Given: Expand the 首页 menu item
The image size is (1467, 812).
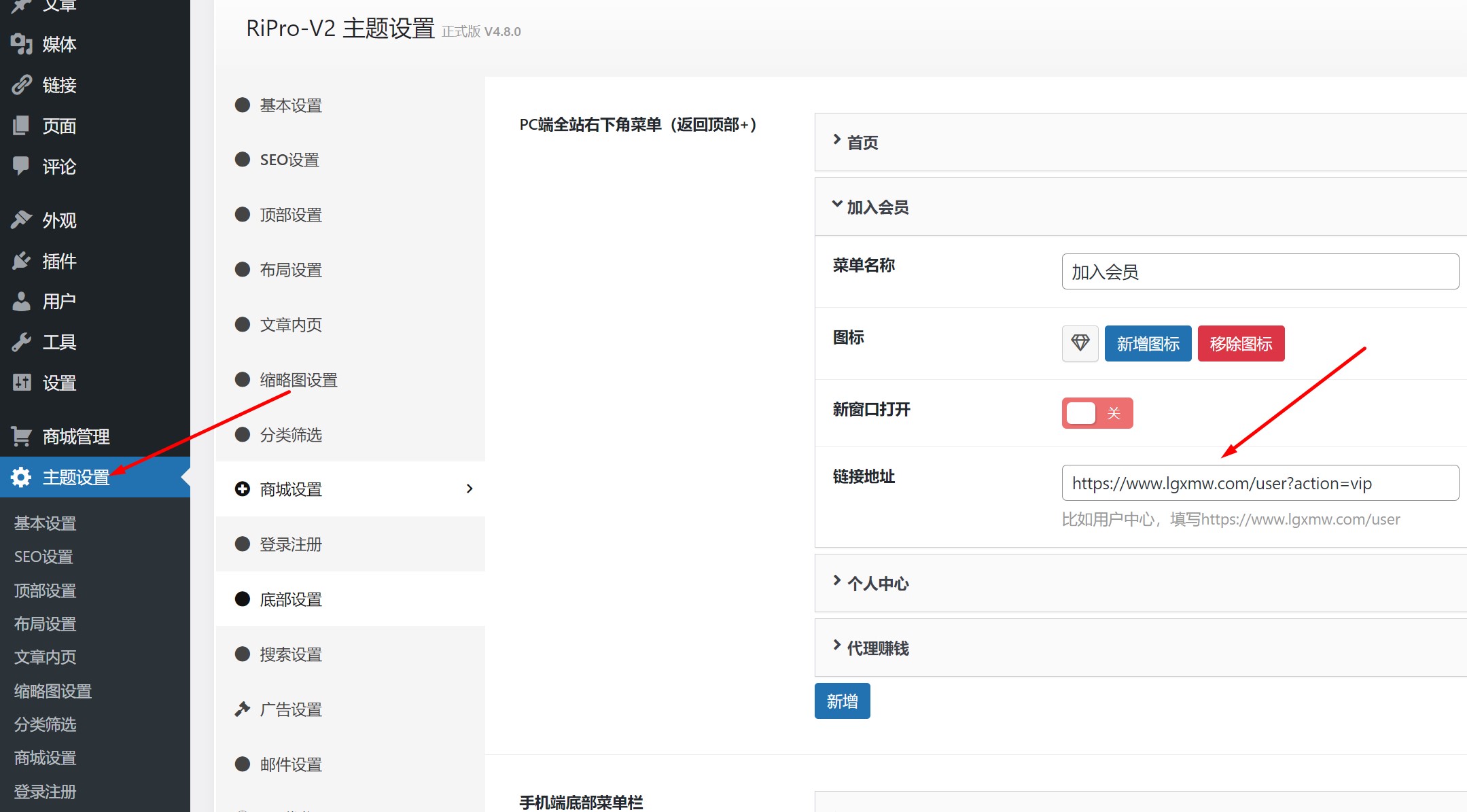Looking at the screenshot, I should 862,143.
